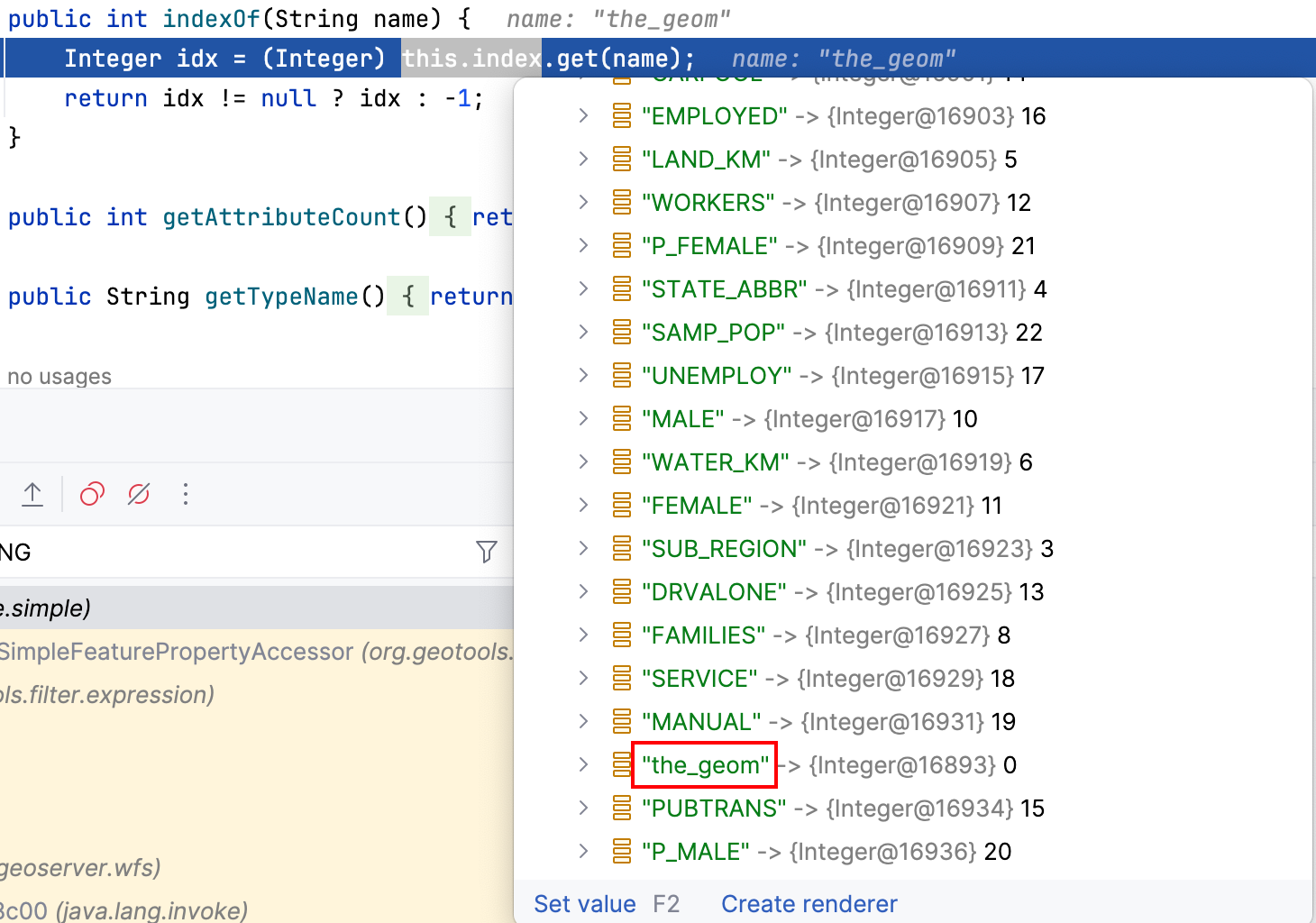Expand the "STATE_ABBR" map entry
The height and width of the screenshot is (923, 1316).
pyautogui.click(x=583, y=289)
